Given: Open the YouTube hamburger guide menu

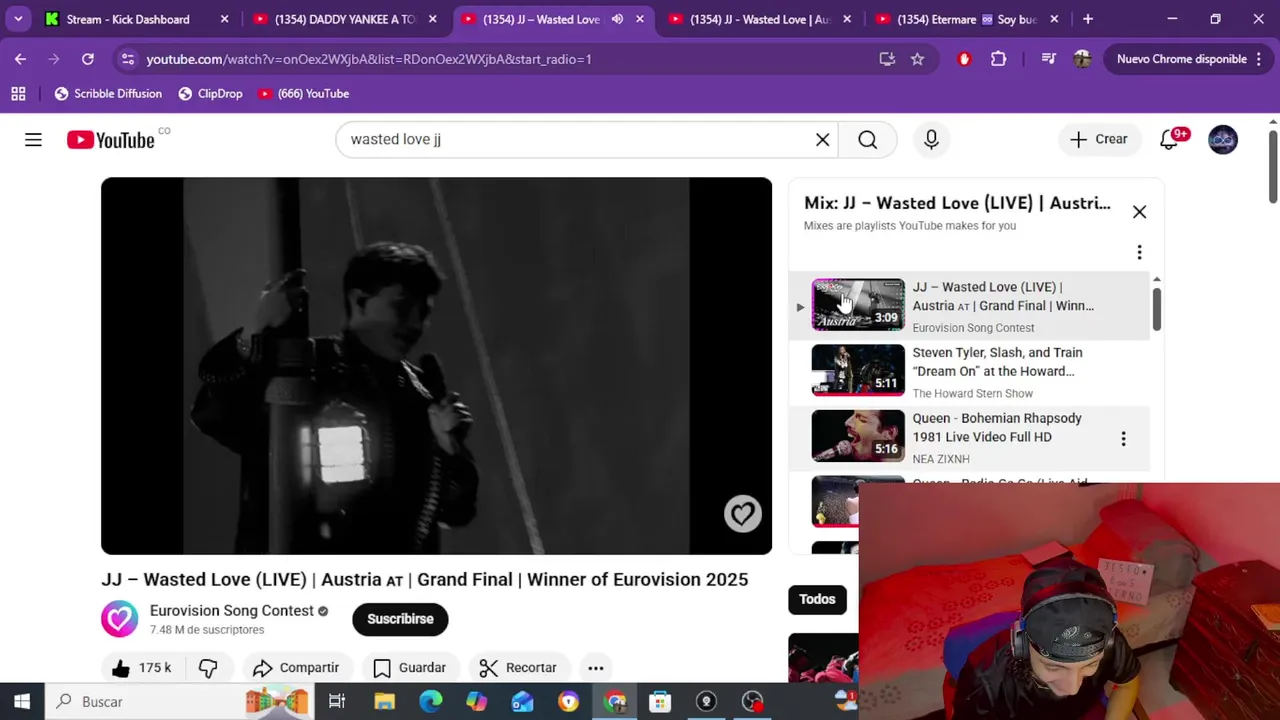Looking at the screenshot, I should tap(33, 140).
